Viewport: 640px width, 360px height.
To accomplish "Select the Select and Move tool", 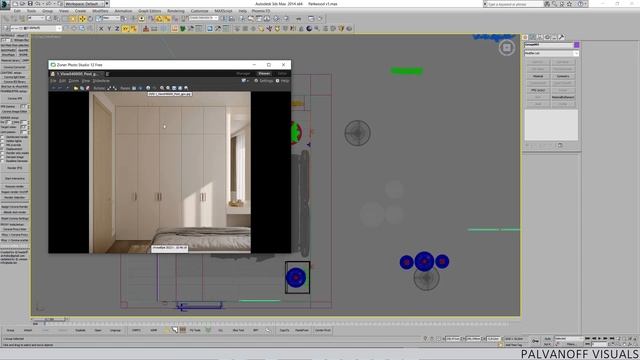I will [82, 19].
